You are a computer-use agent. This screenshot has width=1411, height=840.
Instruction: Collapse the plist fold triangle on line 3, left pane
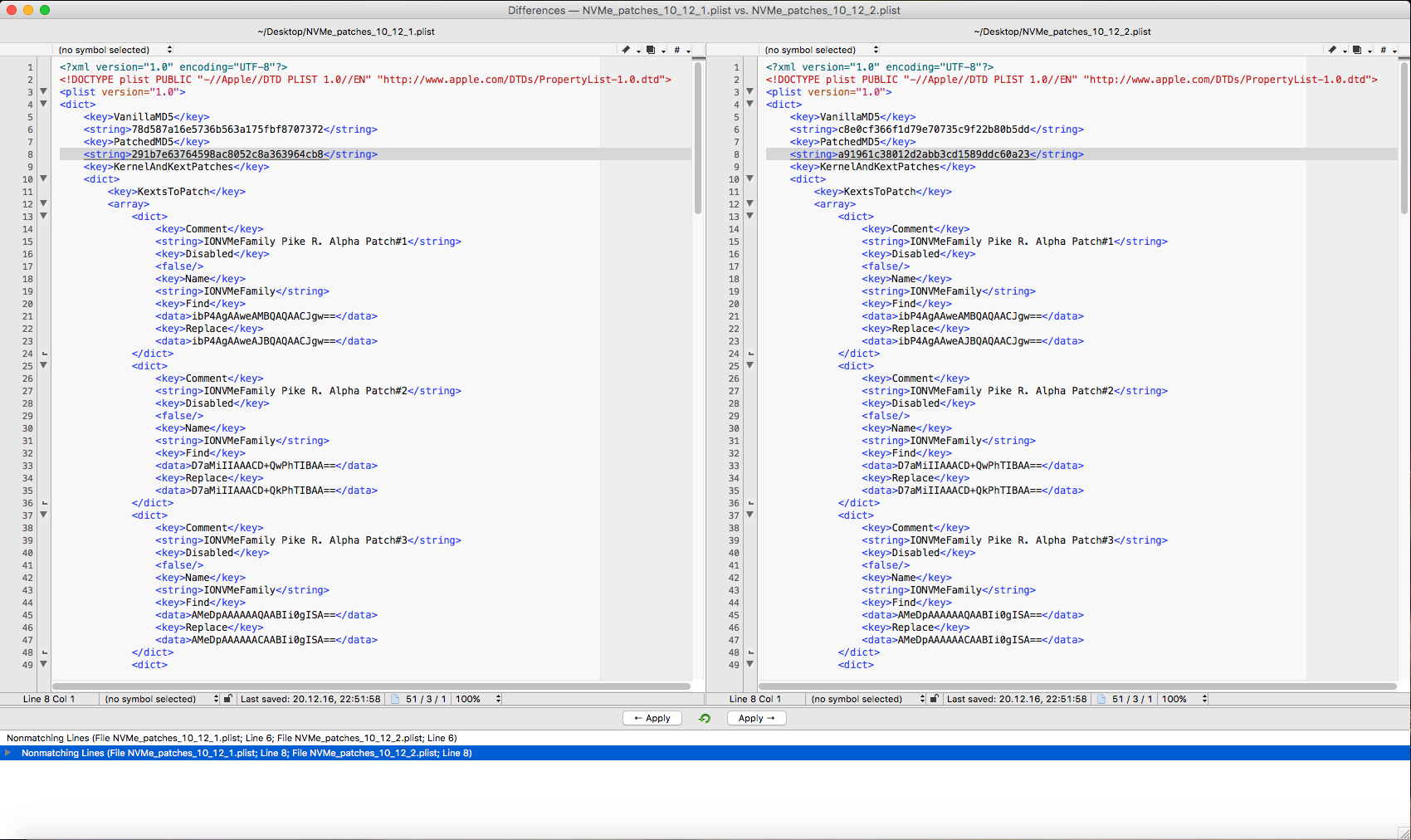43,92
